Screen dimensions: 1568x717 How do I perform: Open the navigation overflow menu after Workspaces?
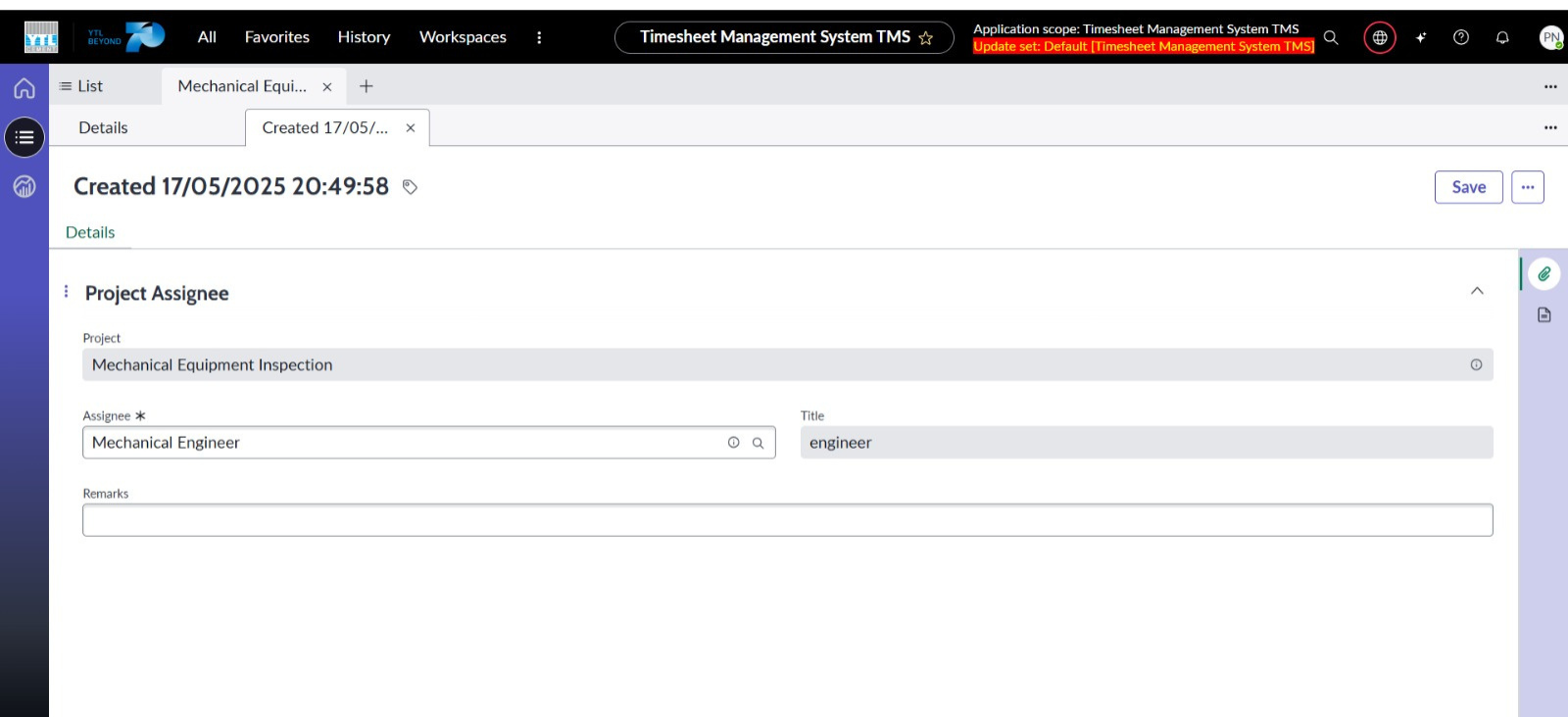point(539,37)
